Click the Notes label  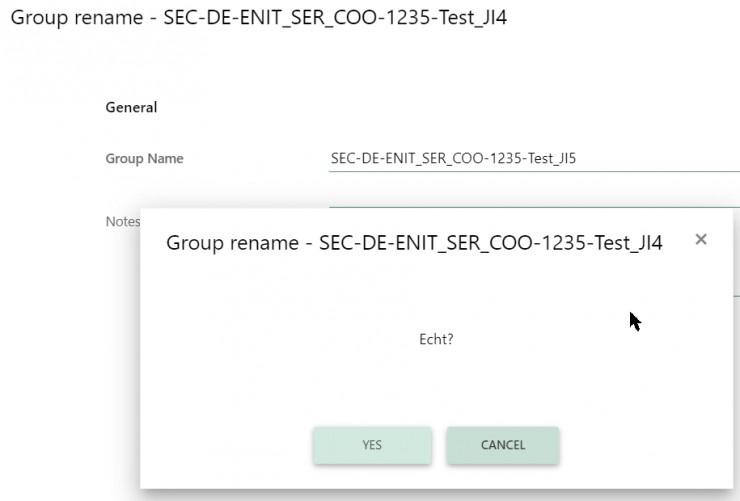click(x=122, y=221)
